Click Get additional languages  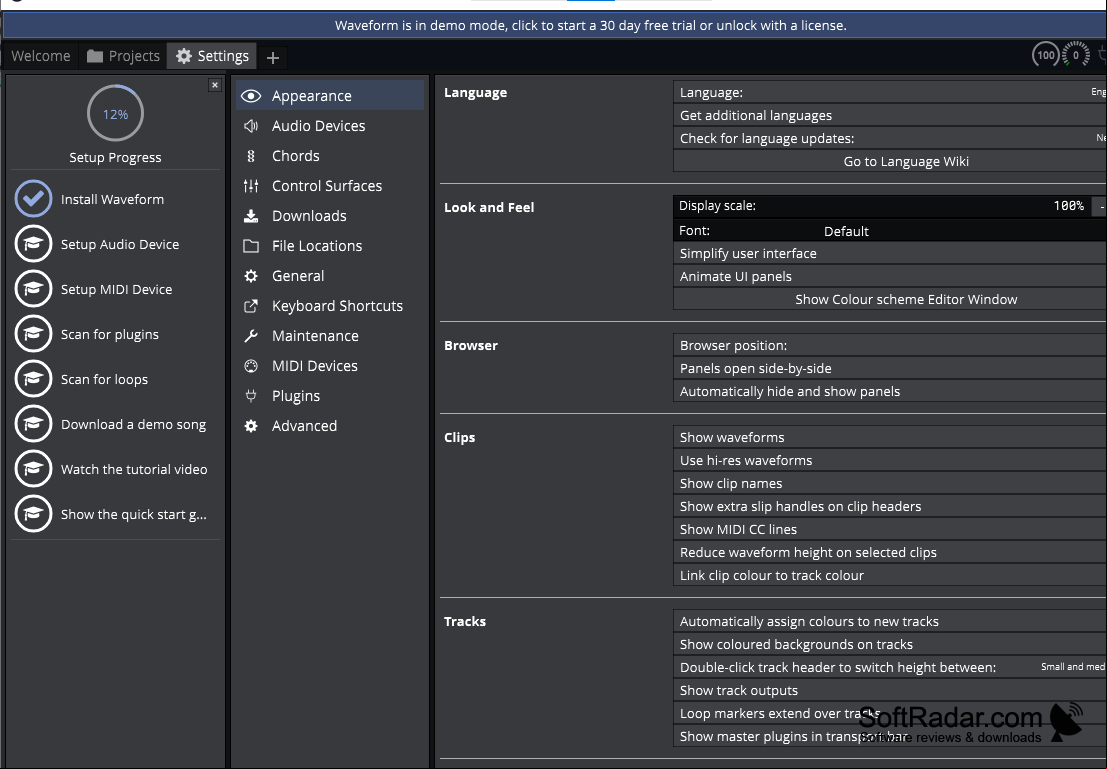[x=890, y=115]
